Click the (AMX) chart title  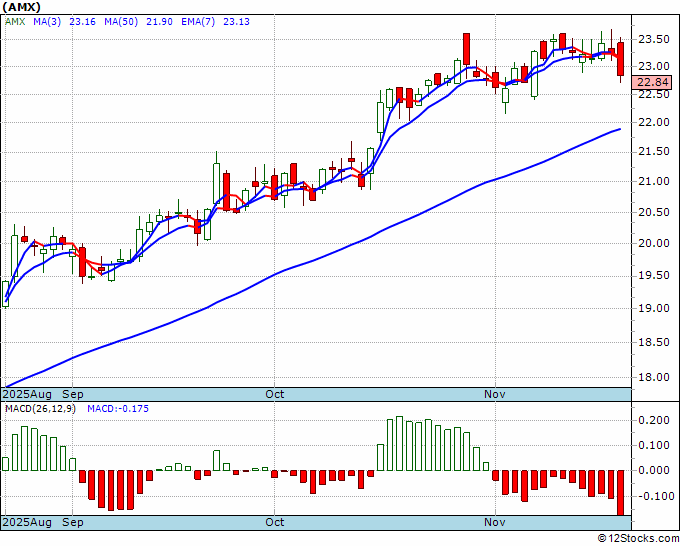tap(22, 7)
